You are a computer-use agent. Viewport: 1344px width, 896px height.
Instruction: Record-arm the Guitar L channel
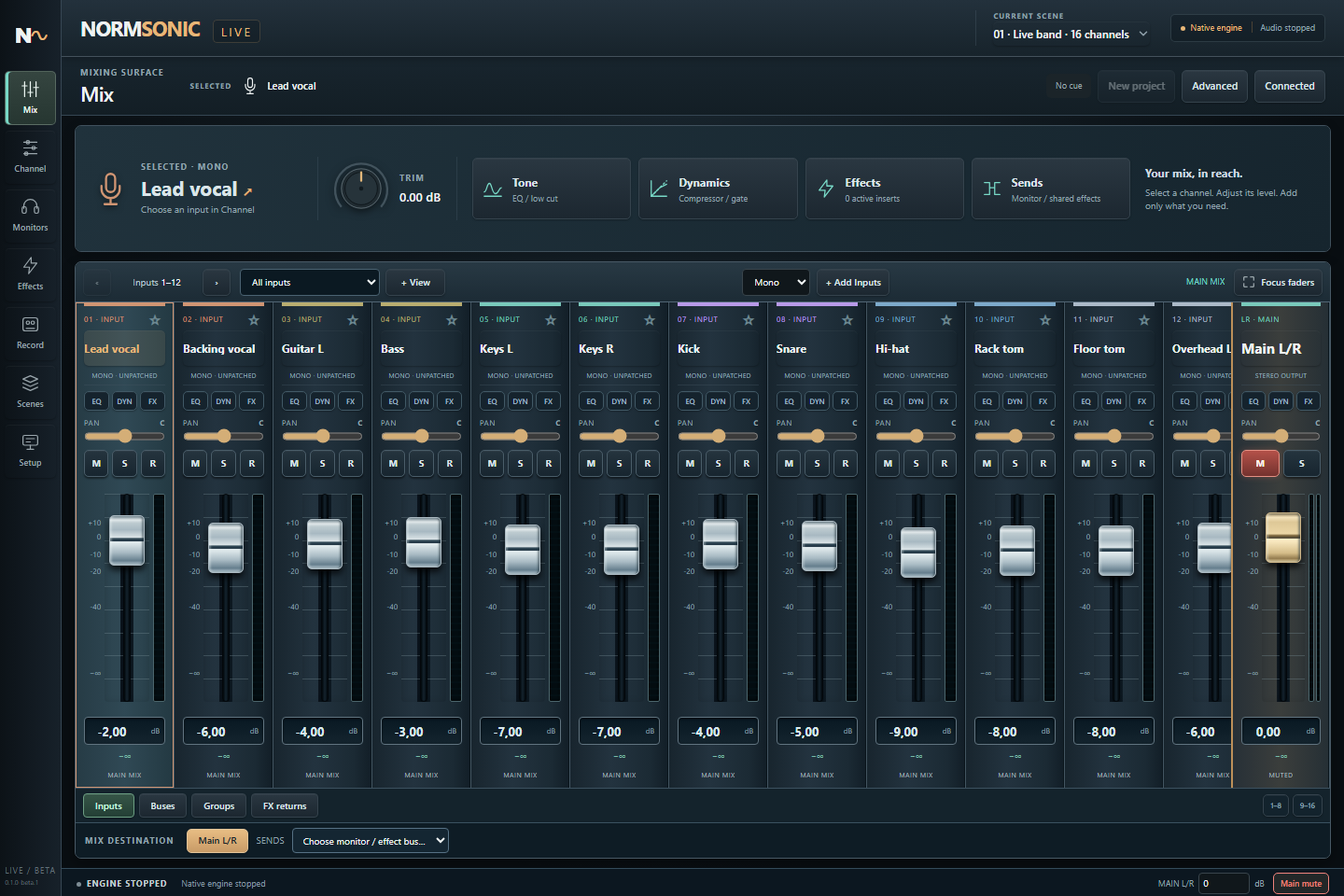point(351,464)
